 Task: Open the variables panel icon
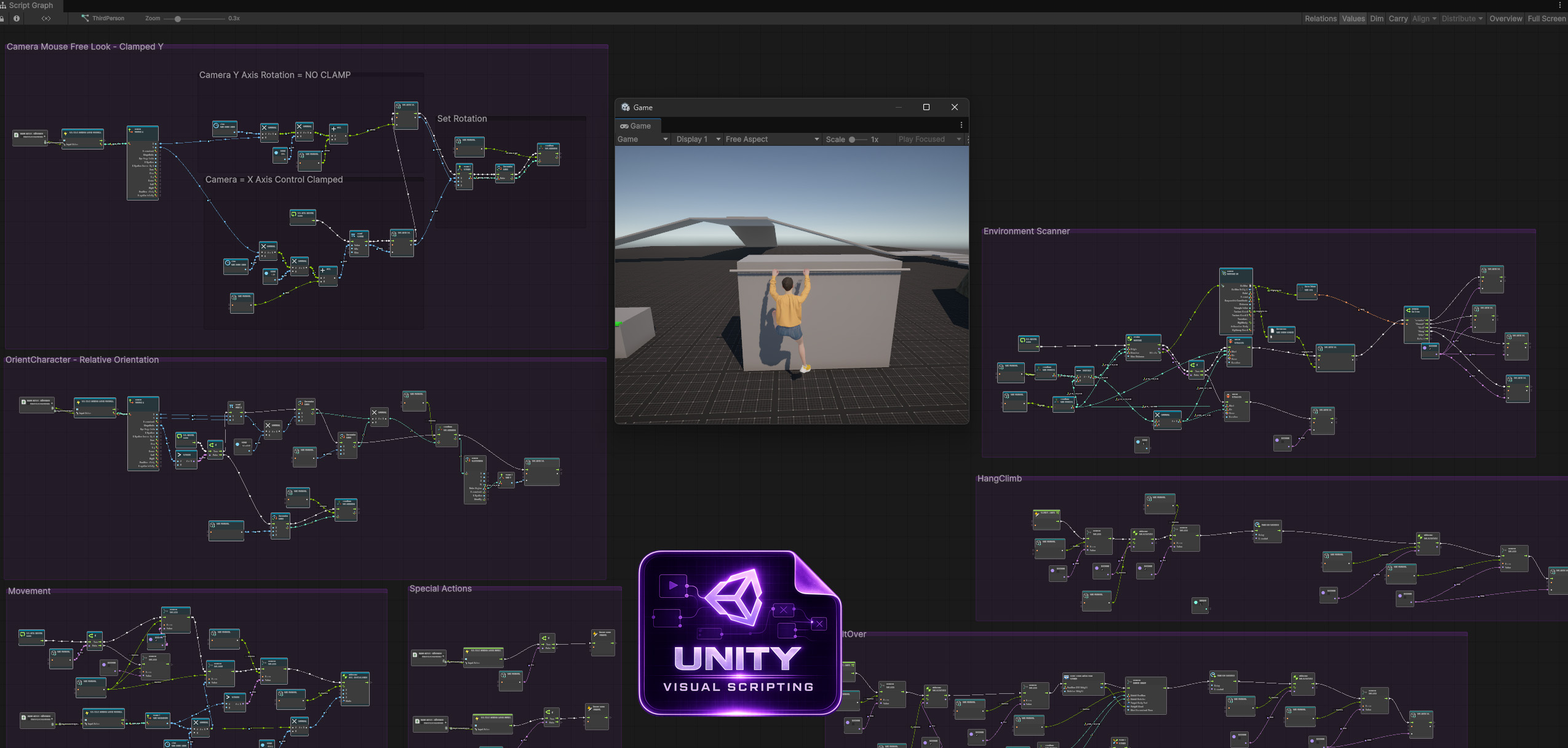[46, 18]
